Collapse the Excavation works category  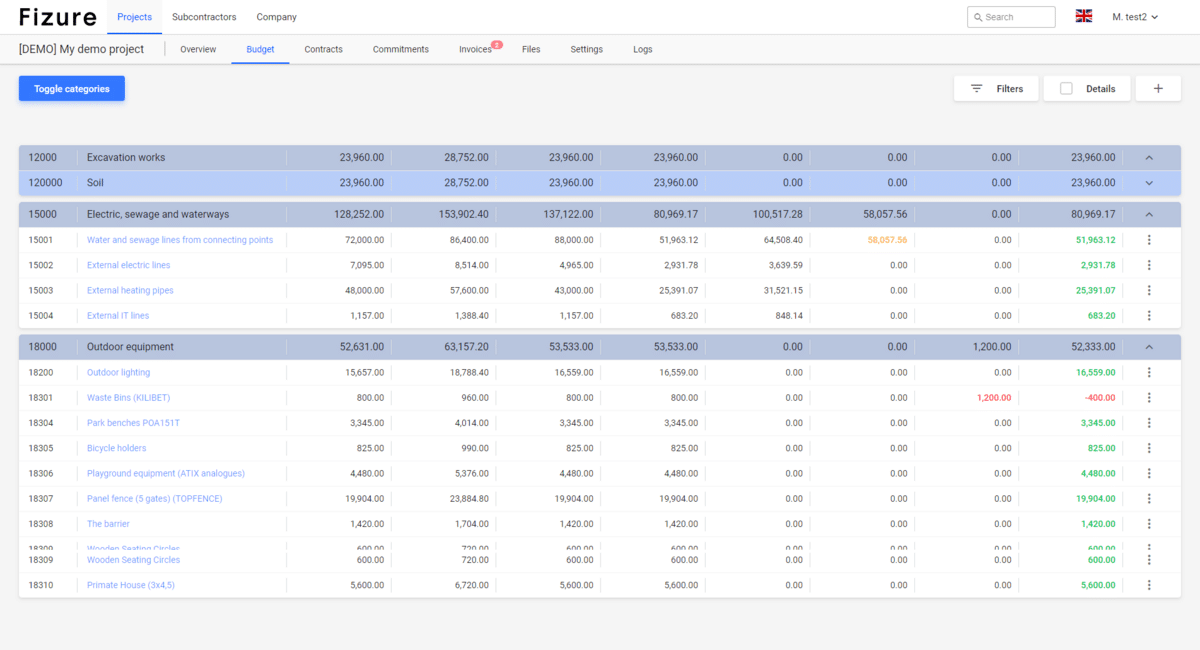tap(1149, 158)
